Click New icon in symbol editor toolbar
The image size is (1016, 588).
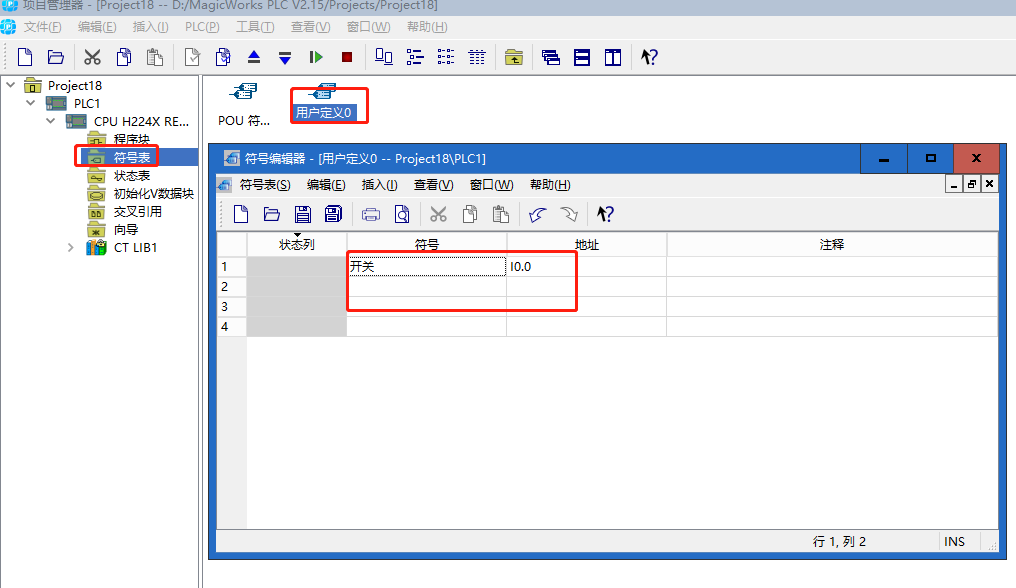click(240, 214)
